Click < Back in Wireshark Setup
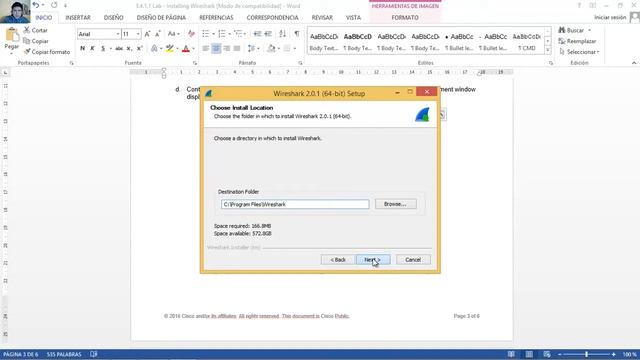Image resolution: width=640 pixels, height=360 pixels. tap(338, 260)
